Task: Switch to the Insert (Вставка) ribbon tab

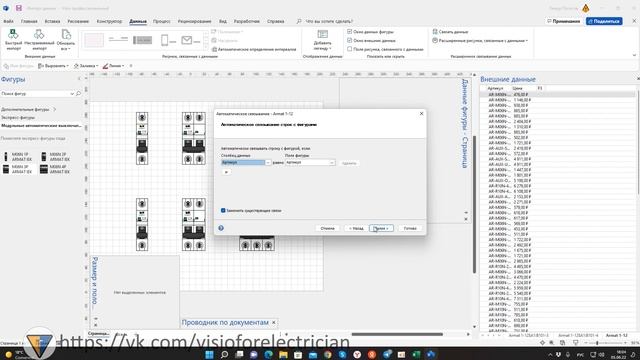Action: (x=52, y=21)
